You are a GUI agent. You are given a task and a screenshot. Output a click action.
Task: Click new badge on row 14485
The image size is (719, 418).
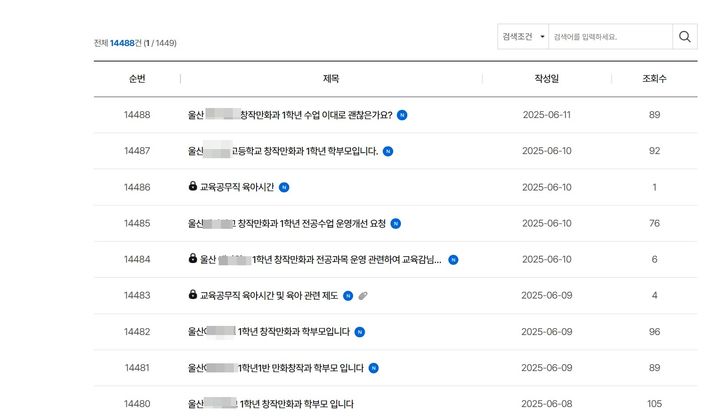click(x=396, y=224)
